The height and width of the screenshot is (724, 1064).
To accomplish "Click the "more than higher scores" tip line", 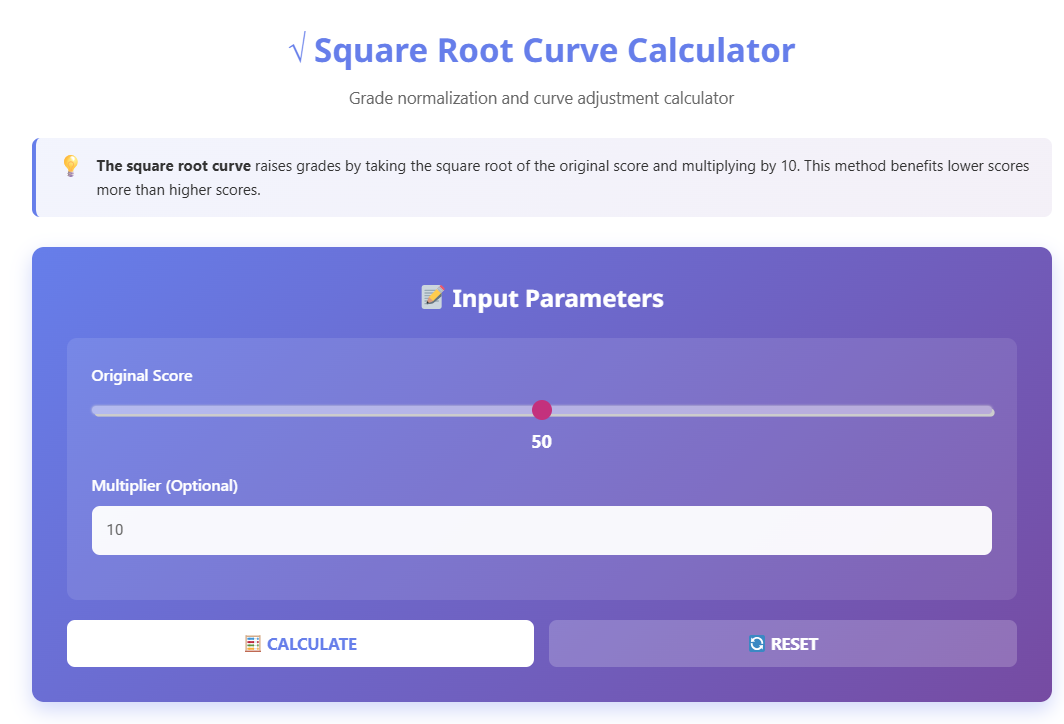I will (178, 190).
